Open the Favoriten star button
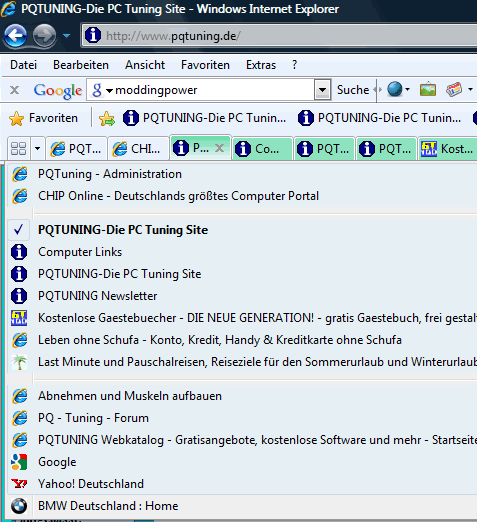This screenshot has height=522, width=477. click(44, 118)
